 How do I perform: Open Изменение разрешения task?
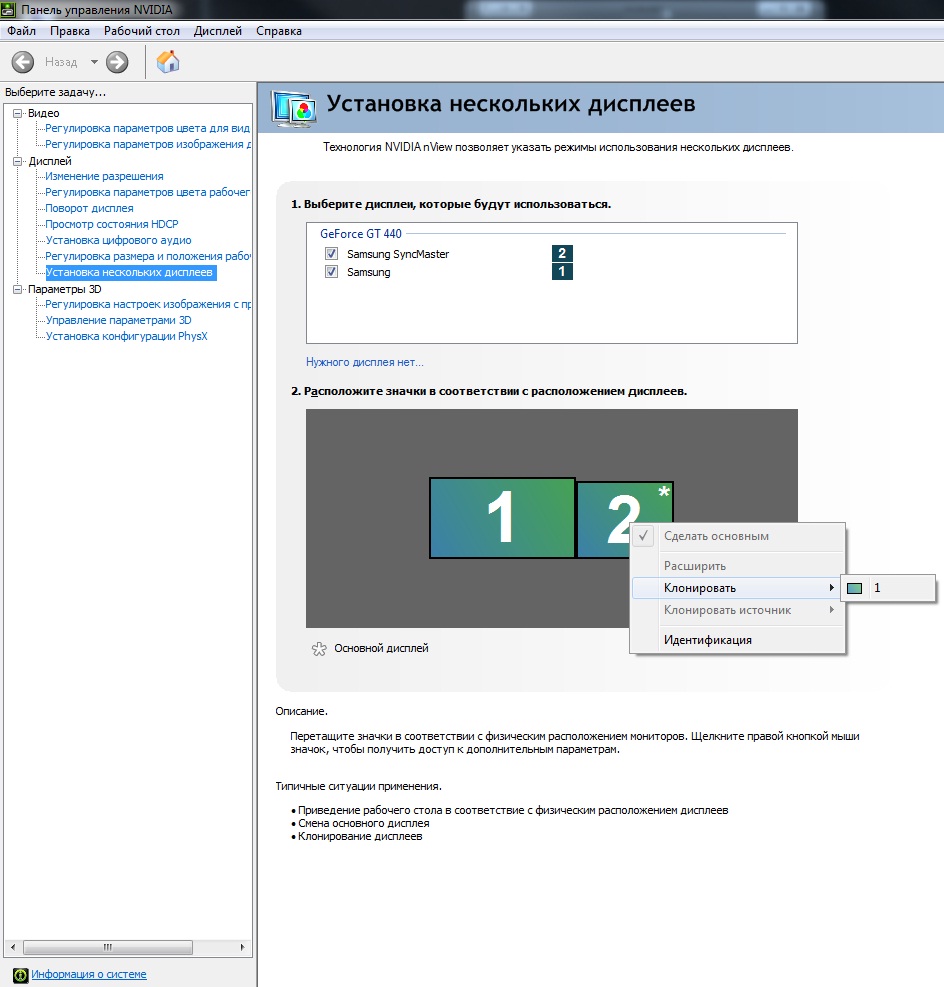(x=104, y=176)
